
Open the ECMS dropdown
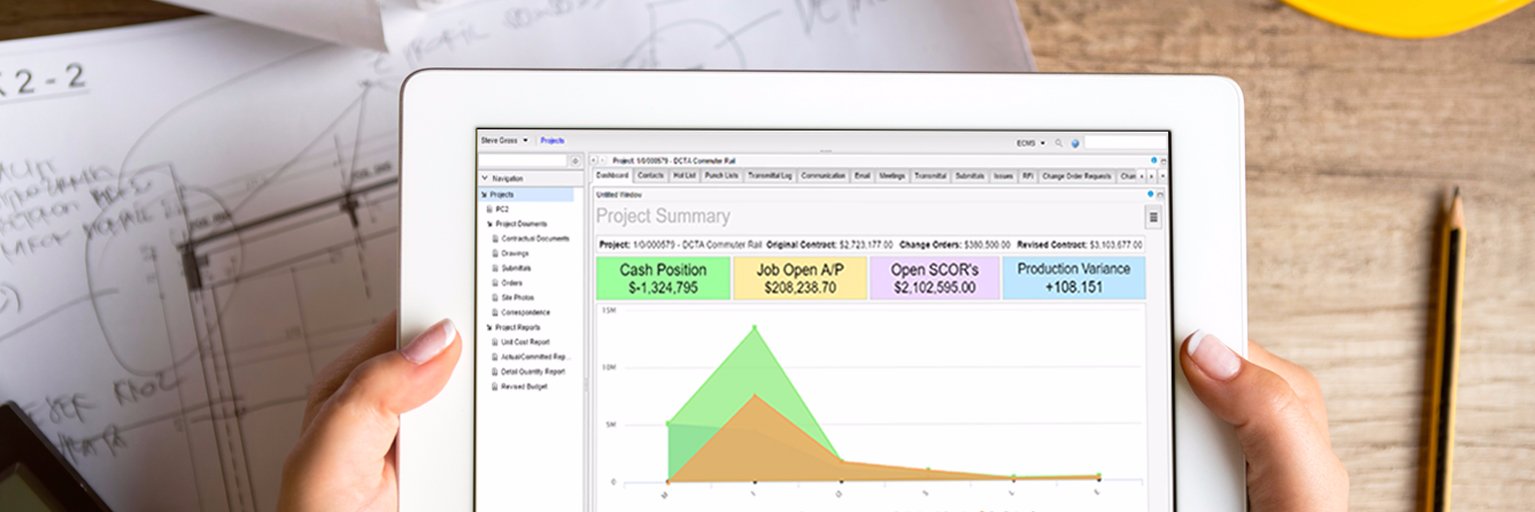(1031, 143)
